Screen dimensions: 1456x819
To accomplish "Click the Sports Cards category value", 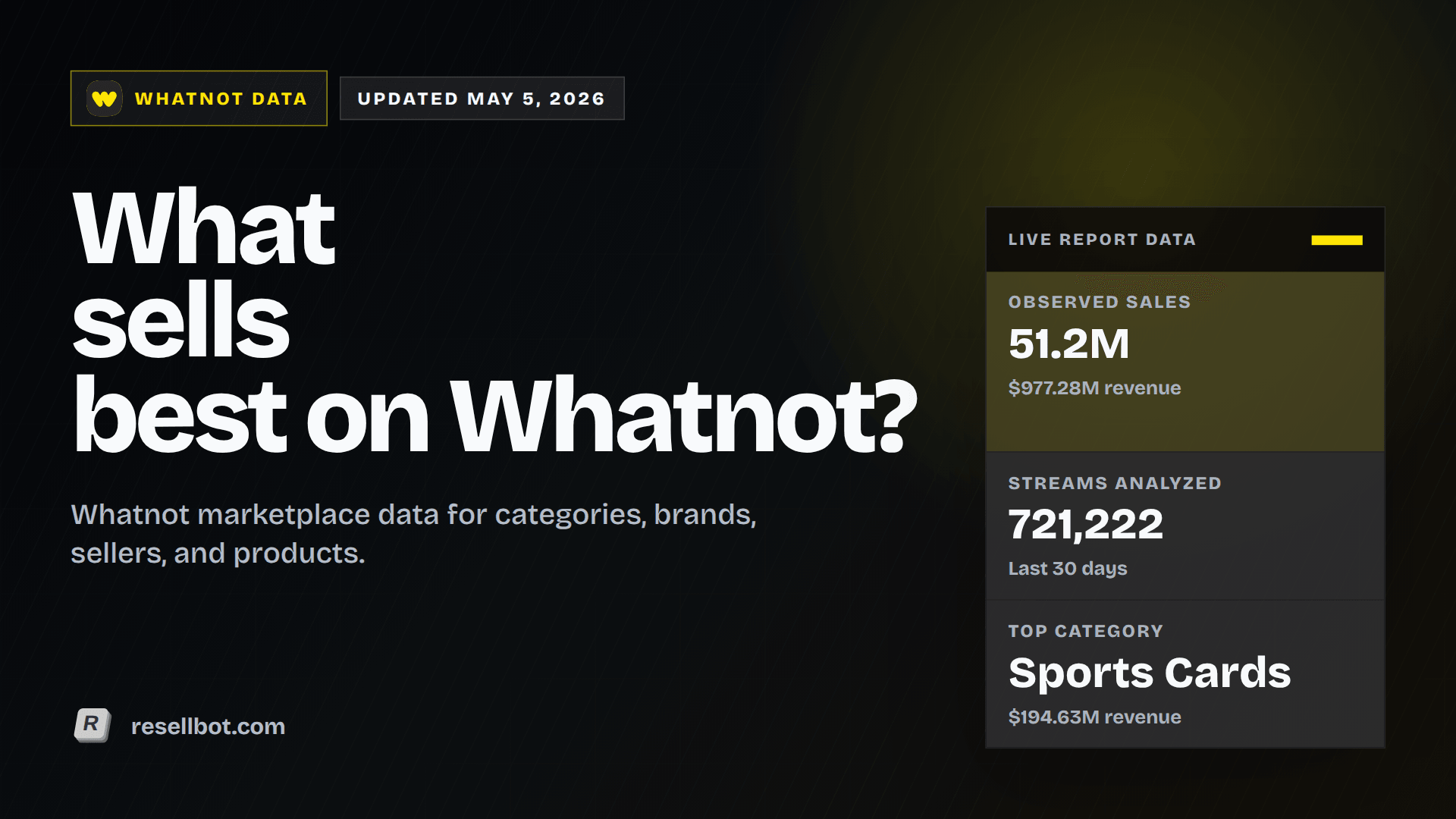I will [1149, 673].
